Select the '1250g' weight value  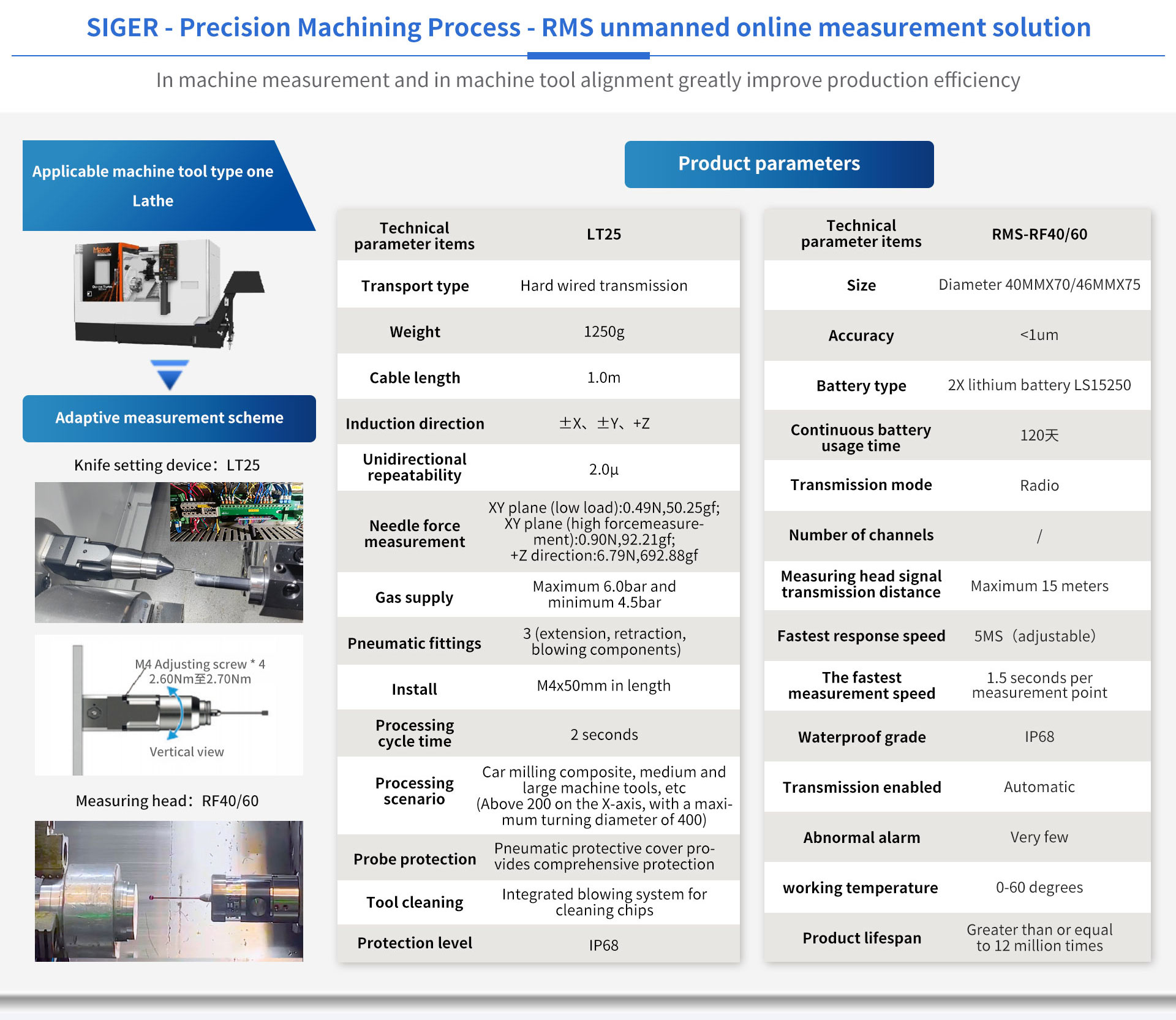[604, 331]
